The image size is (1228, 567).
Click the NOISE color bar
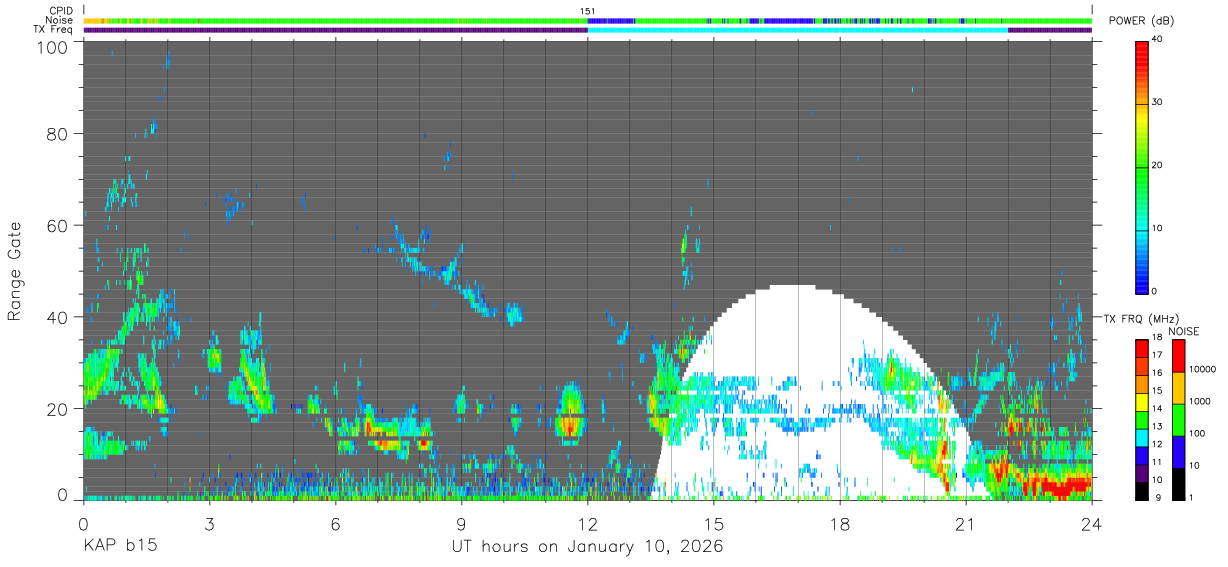click(1177, 420)
